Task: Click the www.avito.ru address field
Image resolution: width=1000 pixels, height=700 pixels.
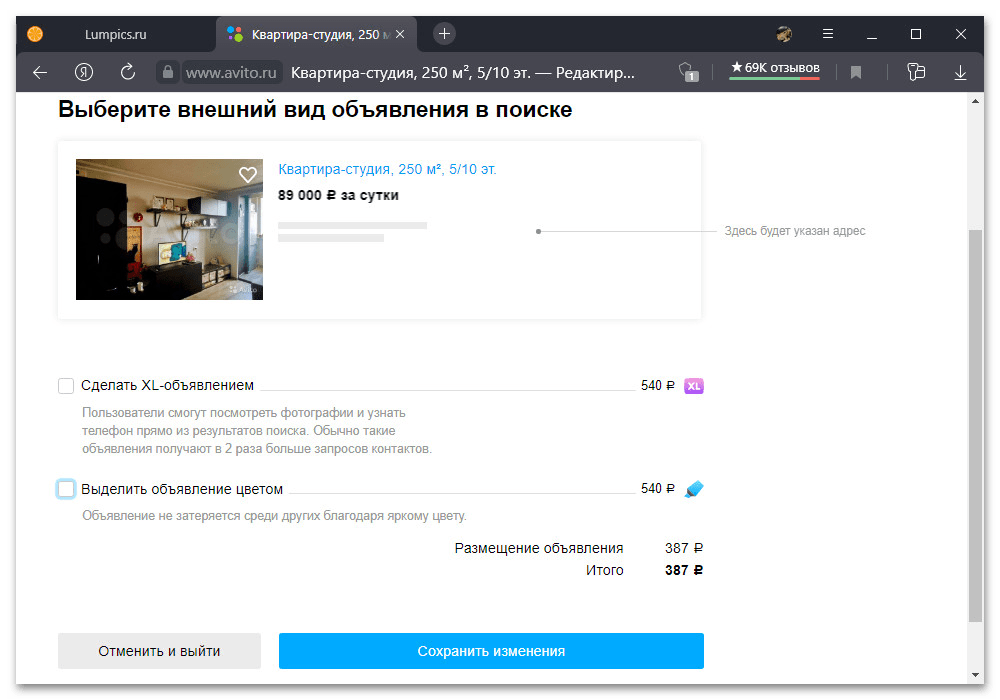Action: tap(231, 73)
